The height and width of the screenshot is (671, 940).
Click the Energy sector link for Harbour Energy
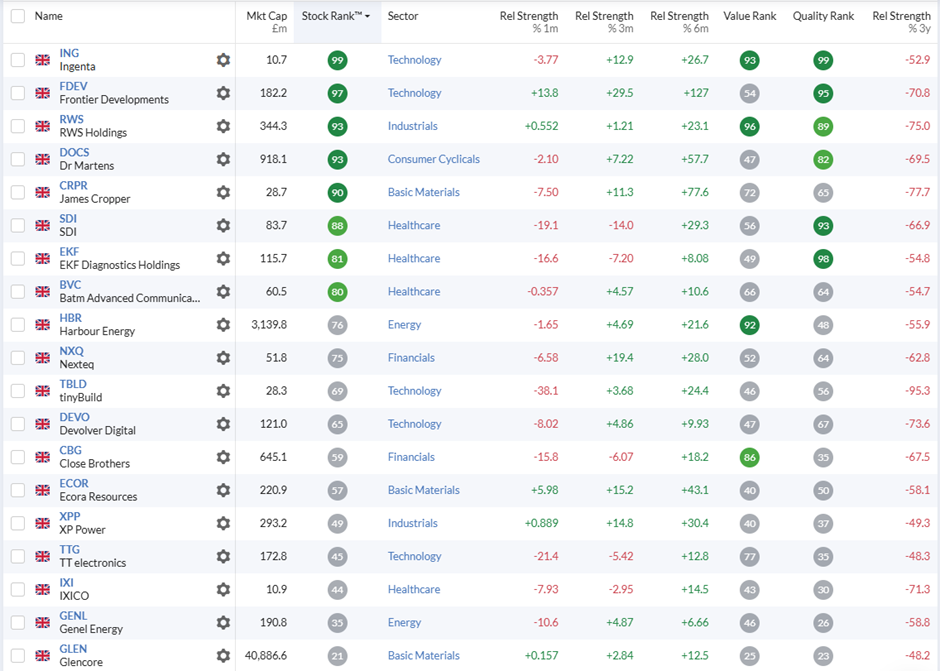click(404, 324)
